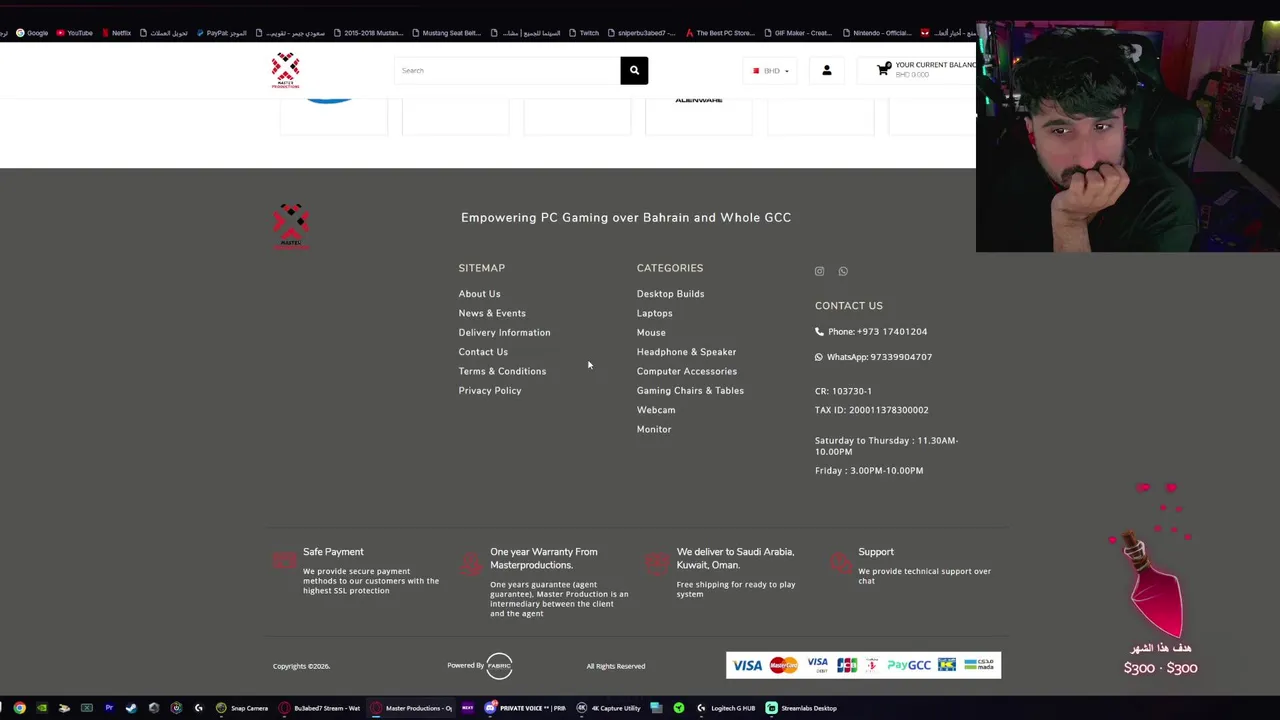Viewport: 1280px width, 720px height.
Task: Open the Mustang Seat Belt bookmark
Action: coord(446,33)
